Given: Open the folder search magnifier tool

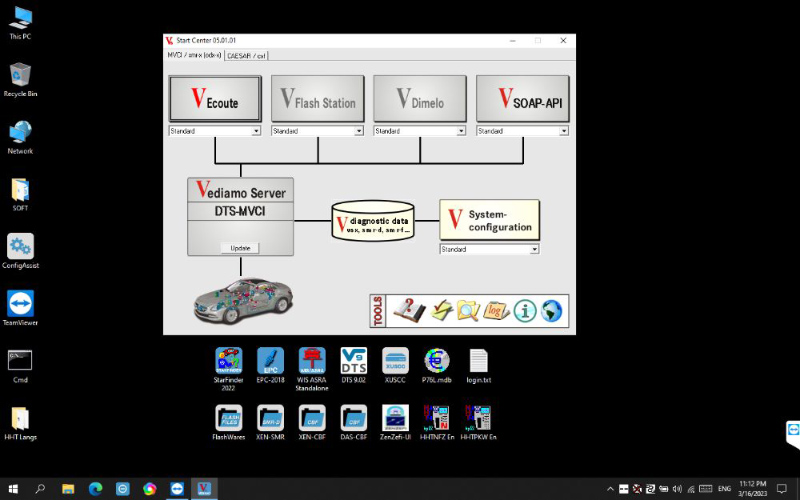Looking at the screenshot, I should [468, 311].
